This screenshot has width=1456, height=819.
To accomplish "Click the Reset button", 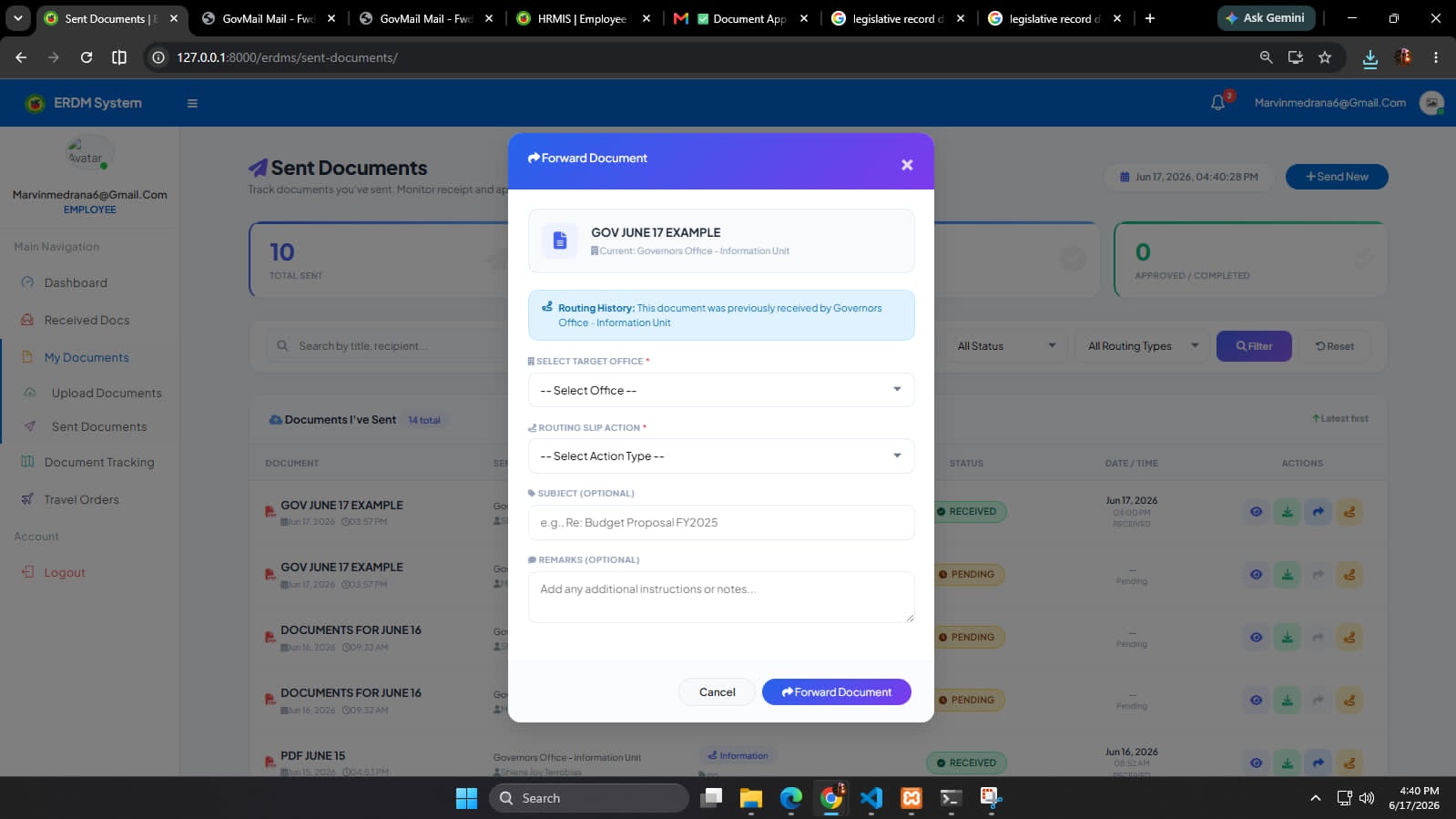I will [x=1334, y=346].
